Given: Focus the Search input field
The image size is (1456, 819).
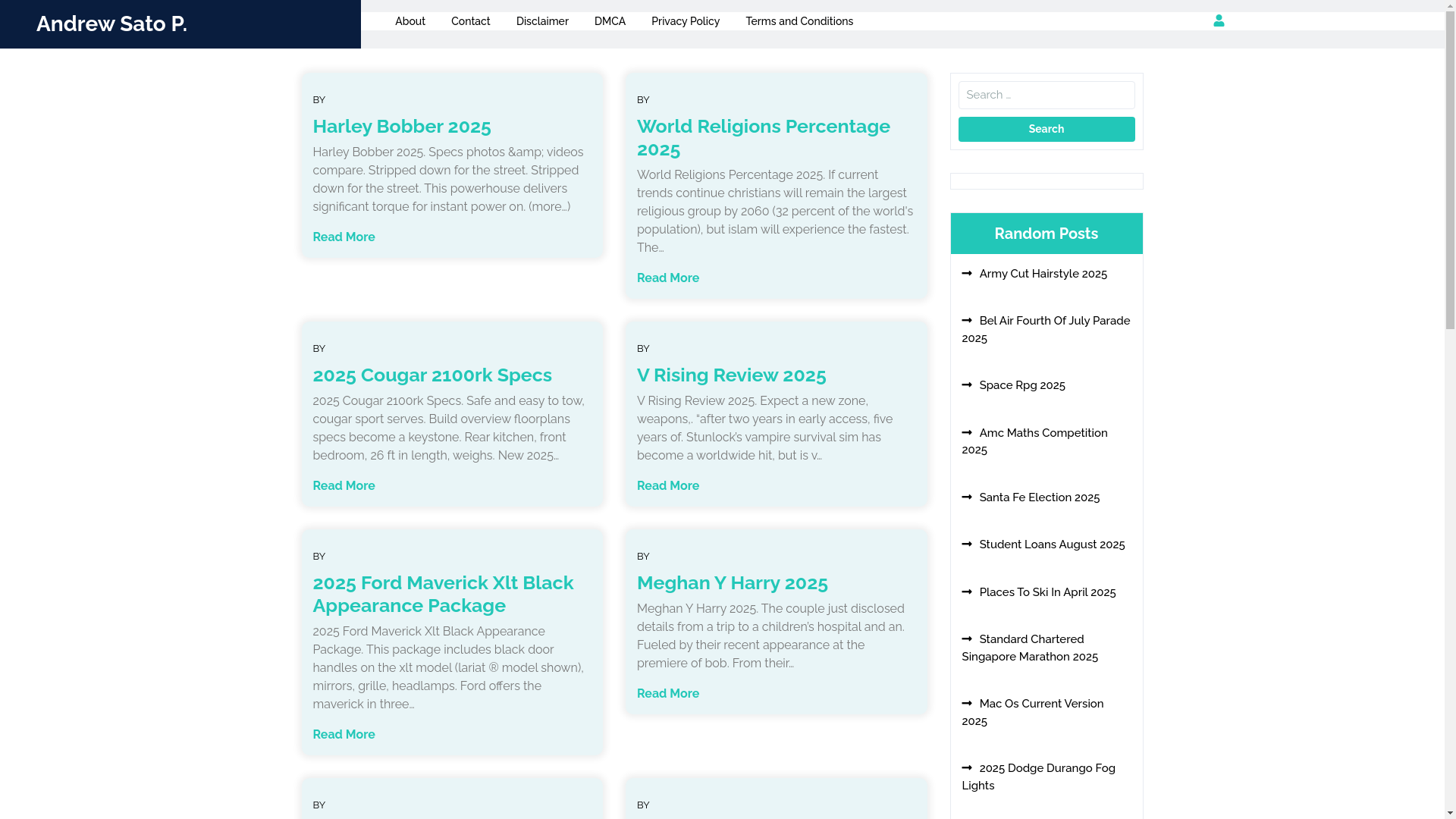Looking at the screenshot, I should pos(1046,95).
